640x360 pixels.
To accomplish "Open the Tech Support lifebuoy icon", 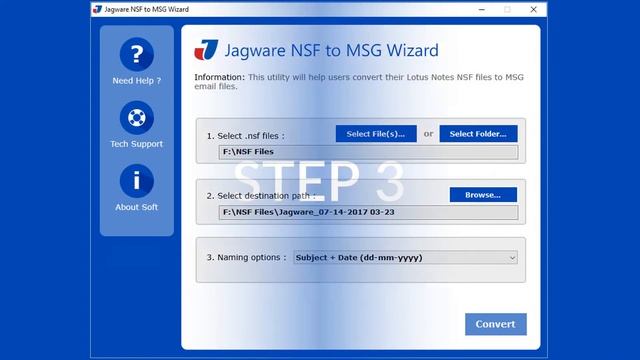I will [137, 118].
